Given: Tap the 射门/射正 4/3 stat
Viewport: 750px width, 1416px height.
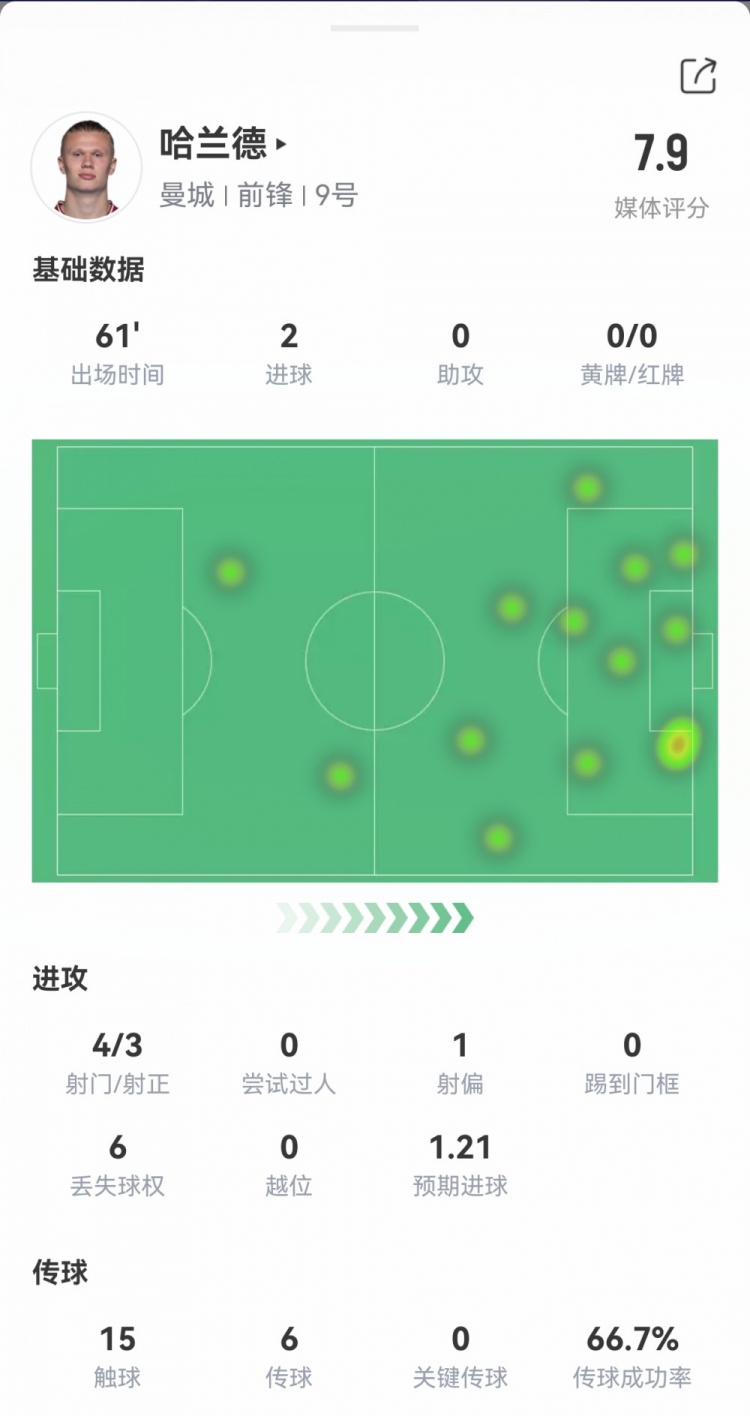Looking at the screenshot, I should (x=117, y=1063).
